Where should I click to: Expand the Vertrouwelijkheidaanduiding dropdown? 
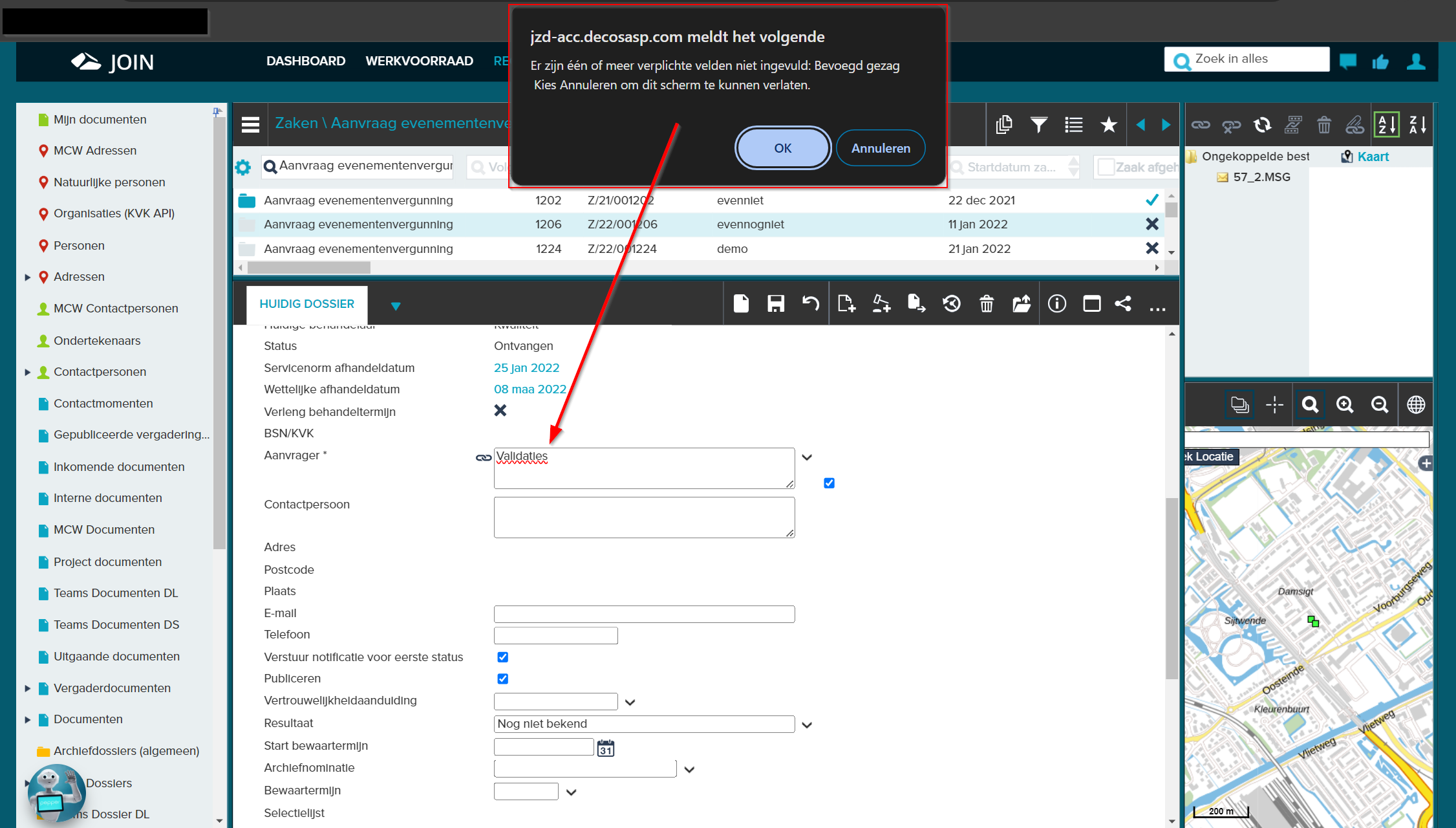coord(630,701)
